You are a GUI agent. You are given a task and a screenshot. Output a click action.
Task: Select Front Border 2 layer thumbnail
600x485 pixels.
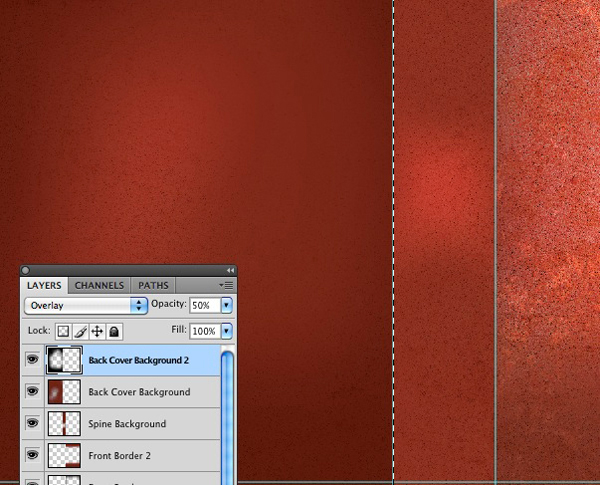point(64,455)
